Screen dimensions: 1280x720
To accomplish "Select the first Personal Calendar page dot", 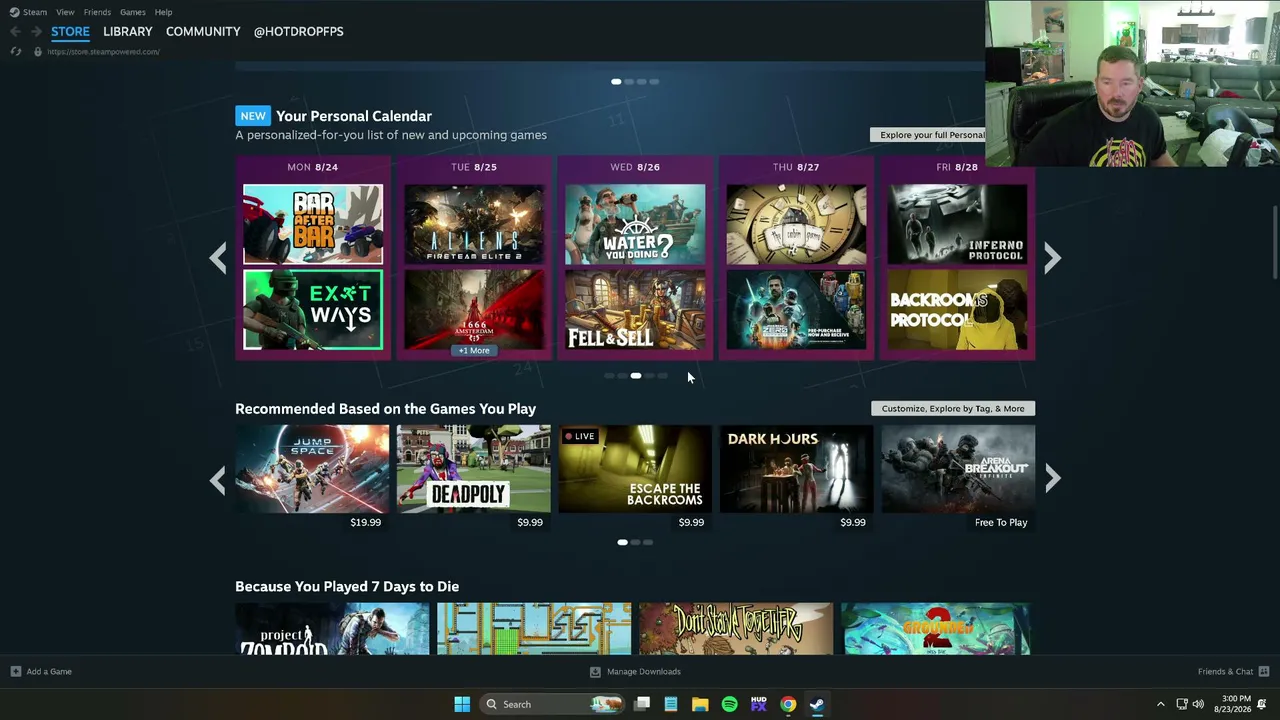I will coord(609,376).
